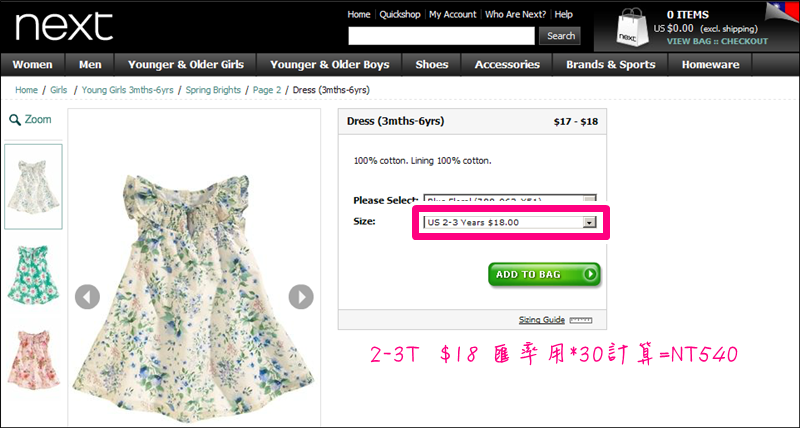
Task: Open Younger & Older Girls menu
Action: click(186, 65)
